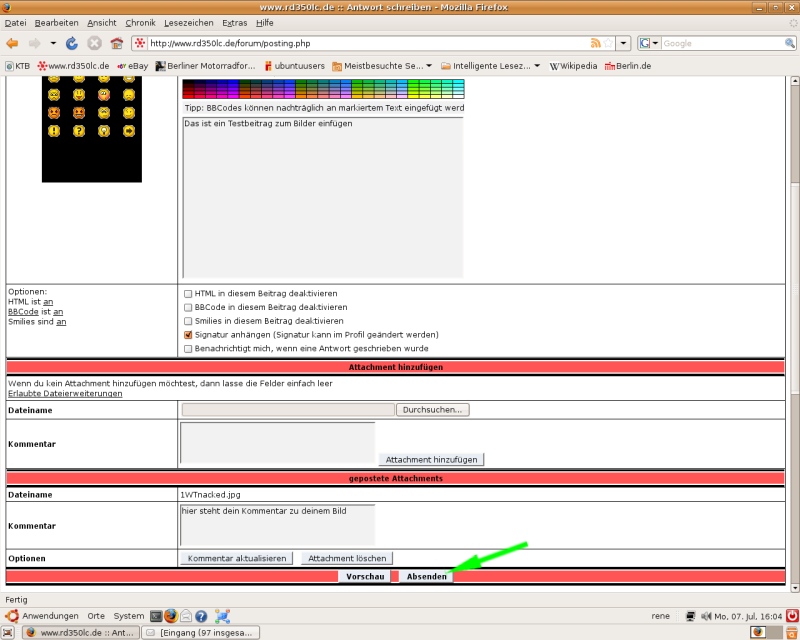Viewport: 800px width, 640px height.
Task: Check 'Benachrichtigt mich' on reply option
Action: (x=188, y=349)
